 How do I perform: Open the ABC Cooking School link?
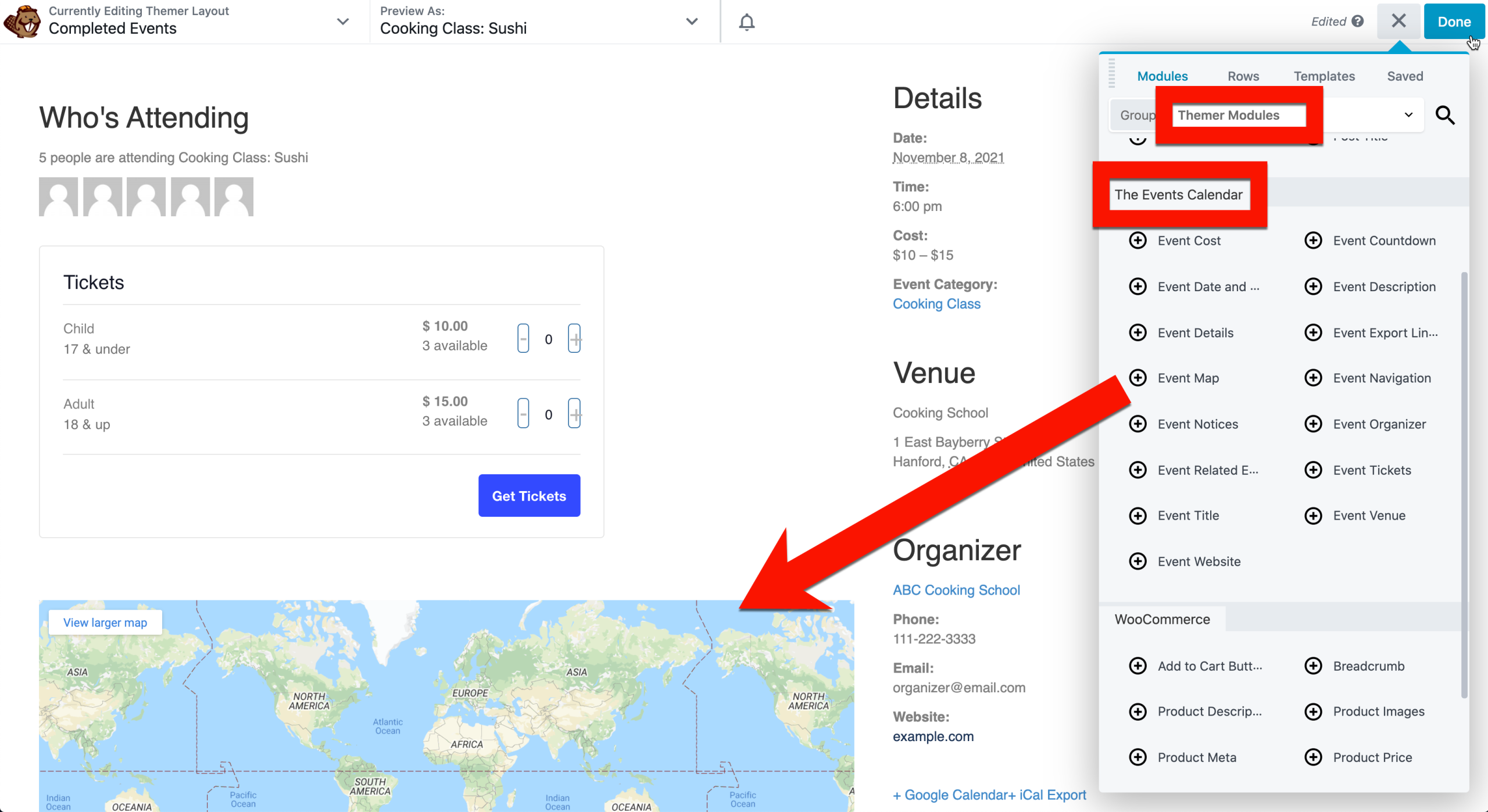[956, 590]
